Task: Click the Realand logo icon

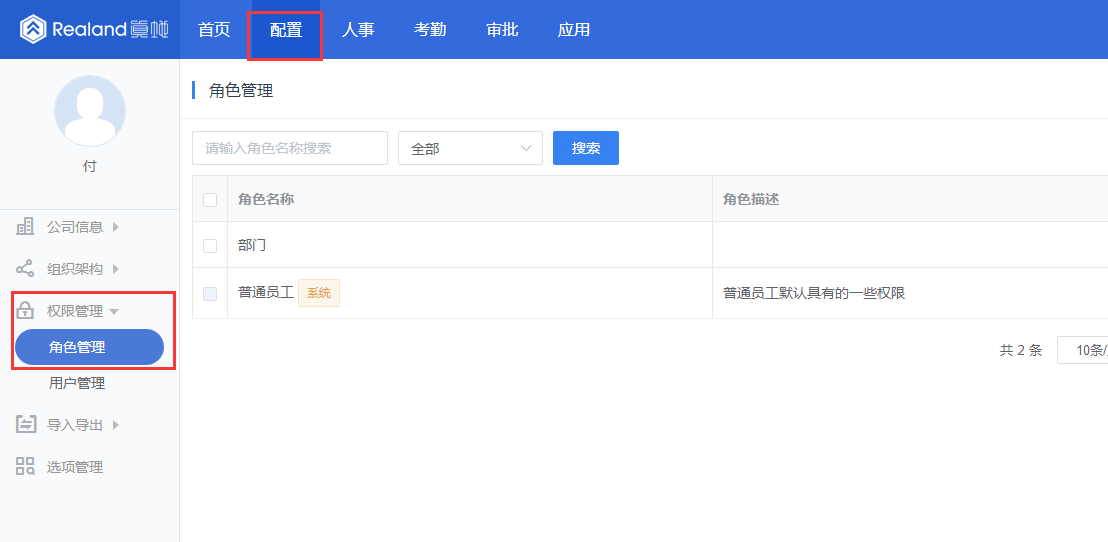Action: pyautogui.click(x=33, y=30)
